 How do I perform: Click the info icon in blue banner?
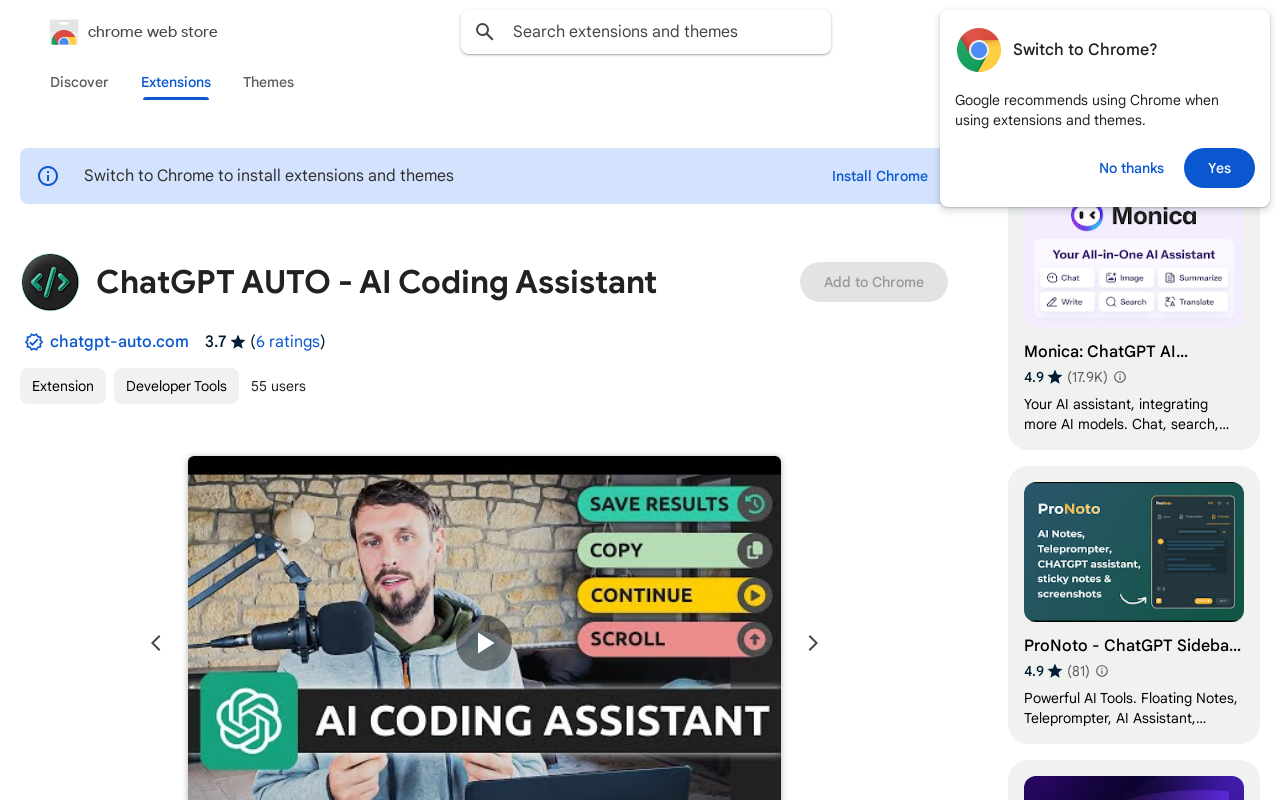pos(48,176)
